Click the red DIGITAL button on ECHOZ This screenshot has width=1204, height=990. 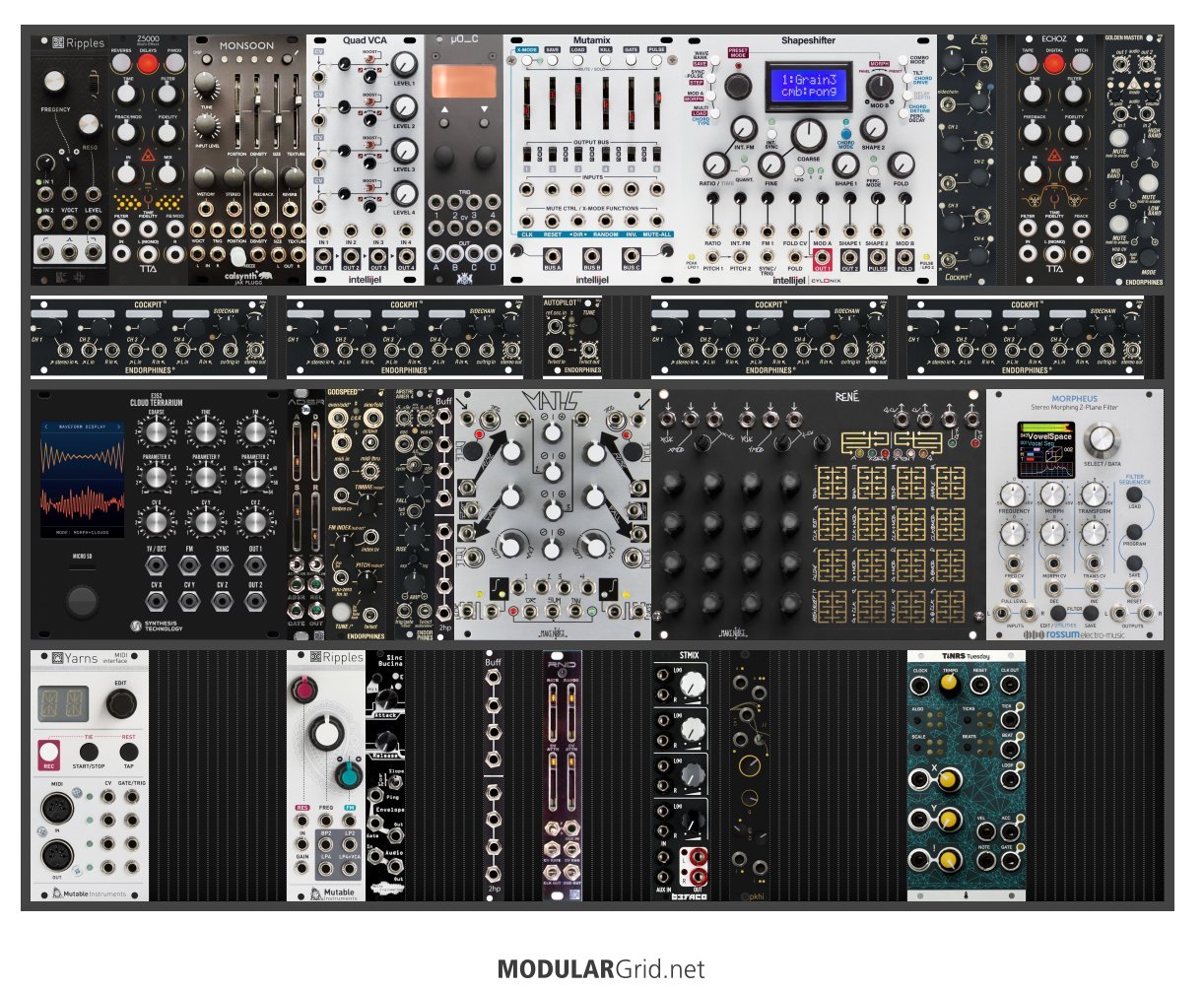point(1054,64)
